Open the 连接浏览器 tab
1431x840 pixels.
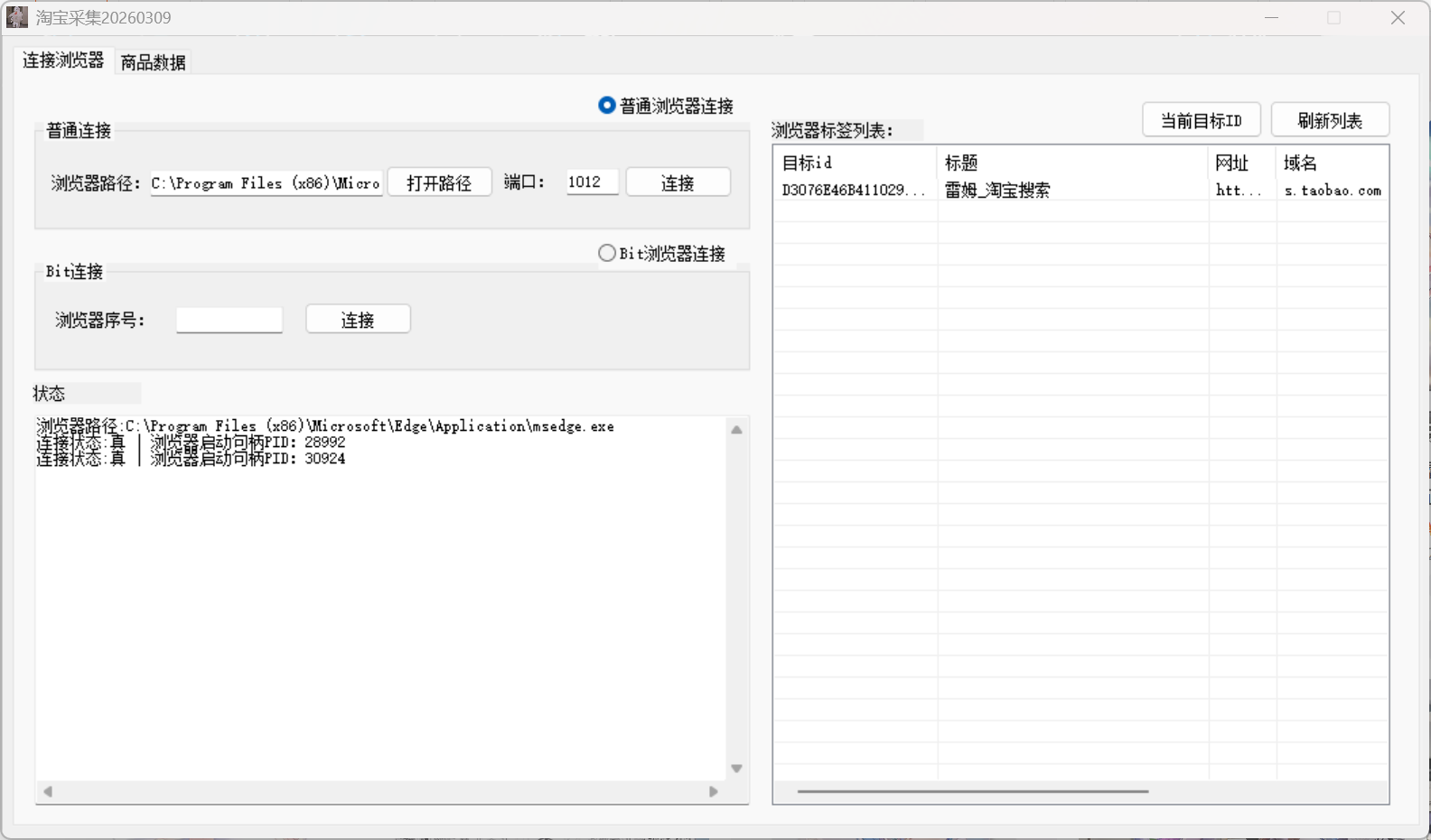(x=63, y=61)
